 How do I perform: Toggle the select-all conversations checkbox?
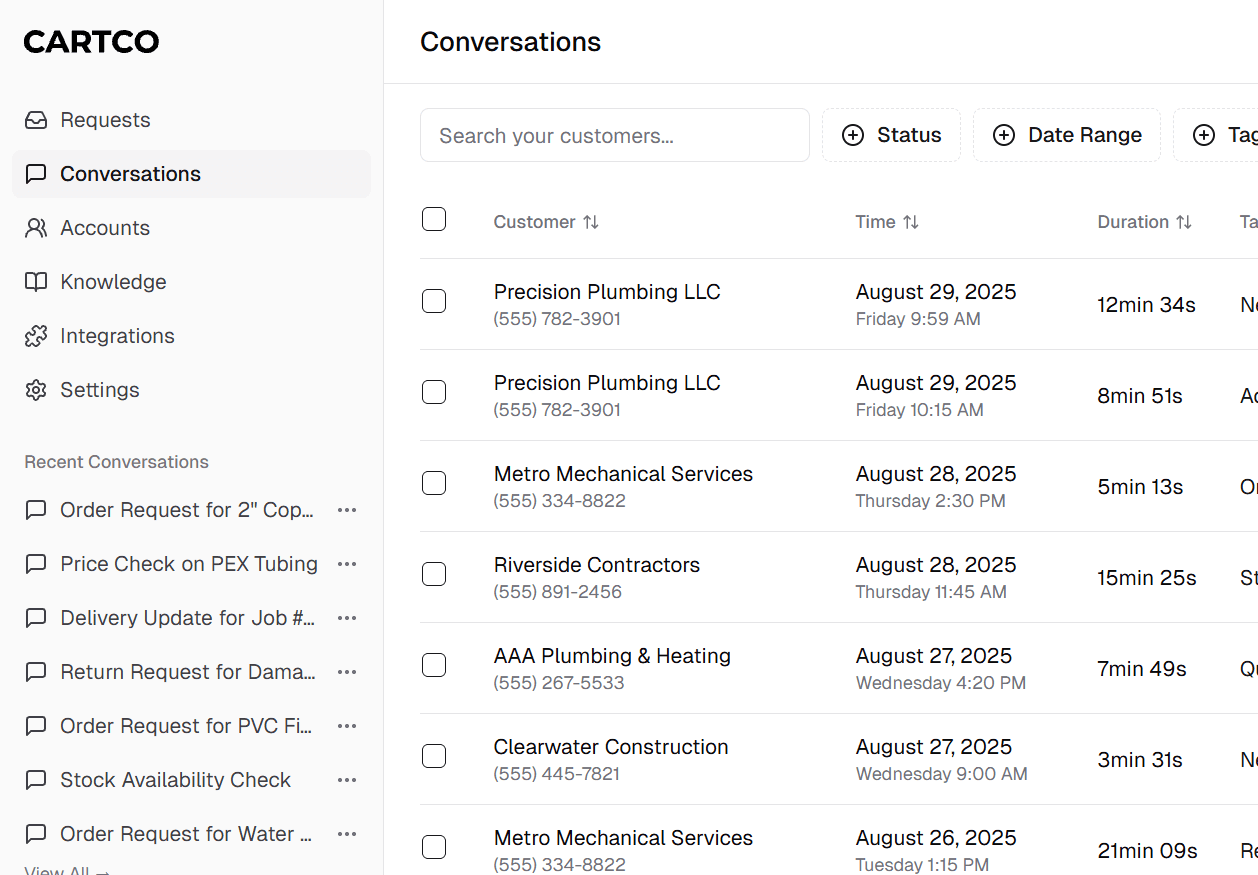tap(434, 219)
